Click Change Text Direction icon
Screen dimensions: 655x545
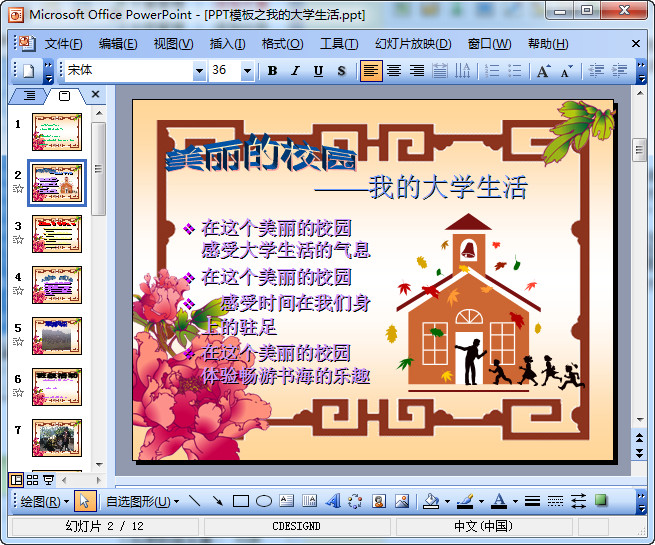point(462,71)
